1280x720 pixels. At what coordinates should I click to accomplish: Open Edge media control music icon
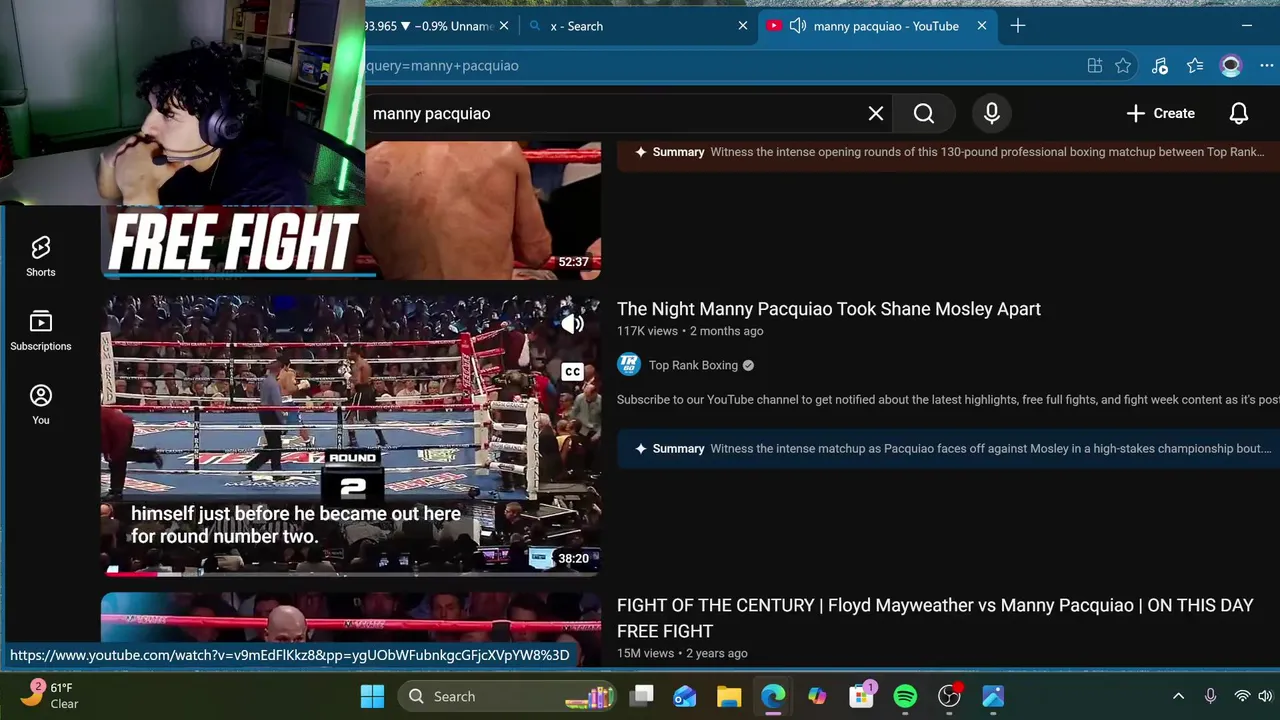[1160, 66]
